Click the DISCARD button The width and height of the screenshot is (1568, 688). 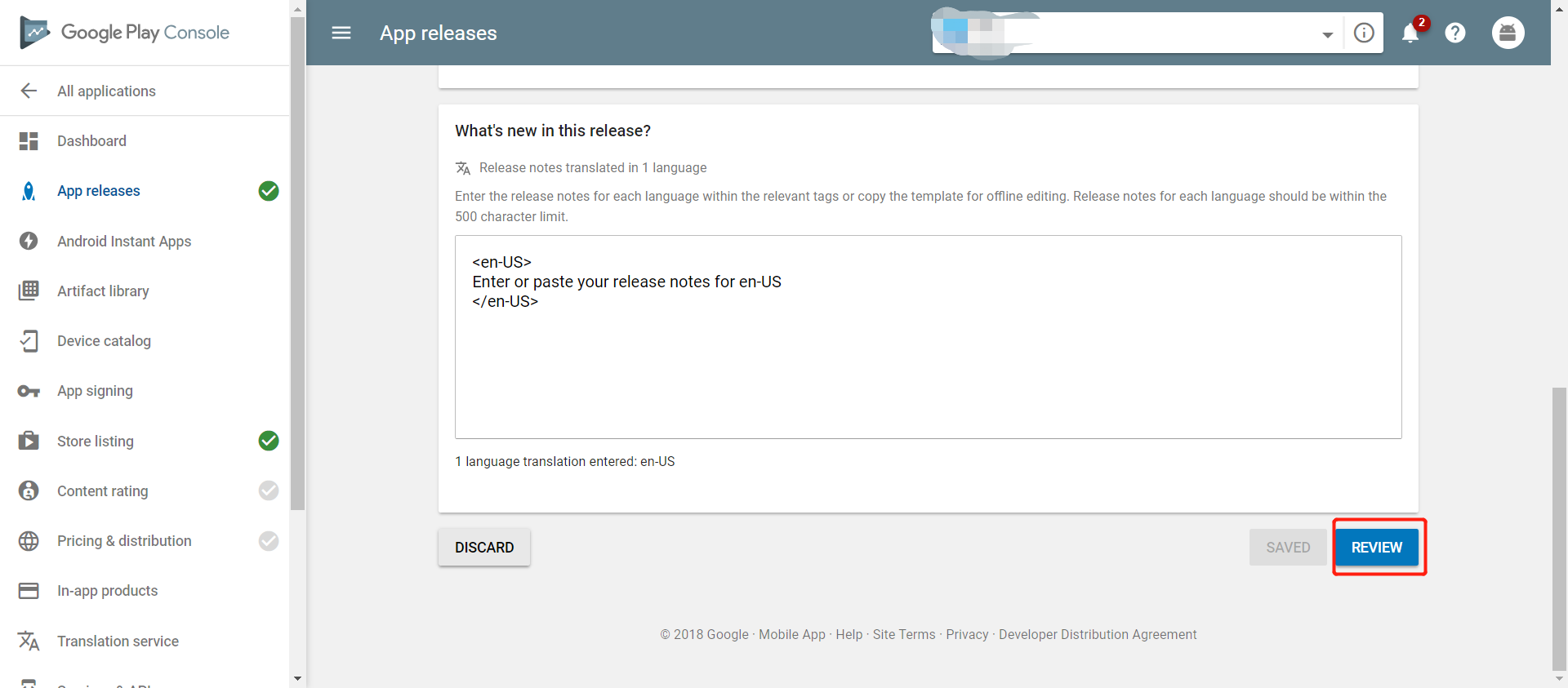[x=484, y=547]
